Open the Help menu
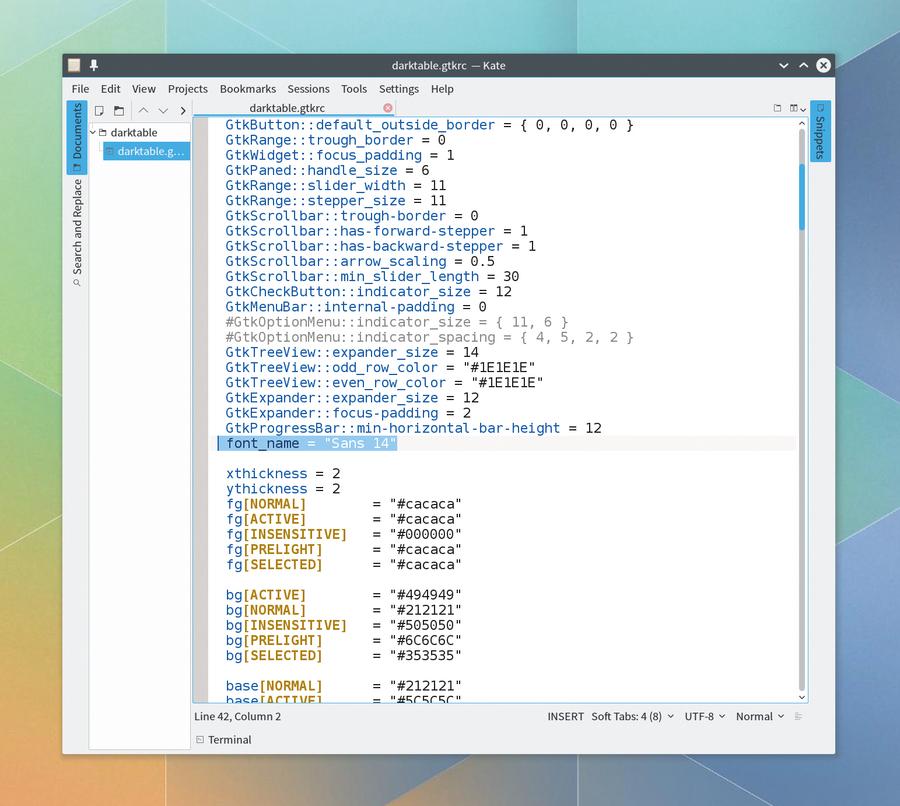The height and width of the screenshot is (806, 900). click(x=442, y=89)
